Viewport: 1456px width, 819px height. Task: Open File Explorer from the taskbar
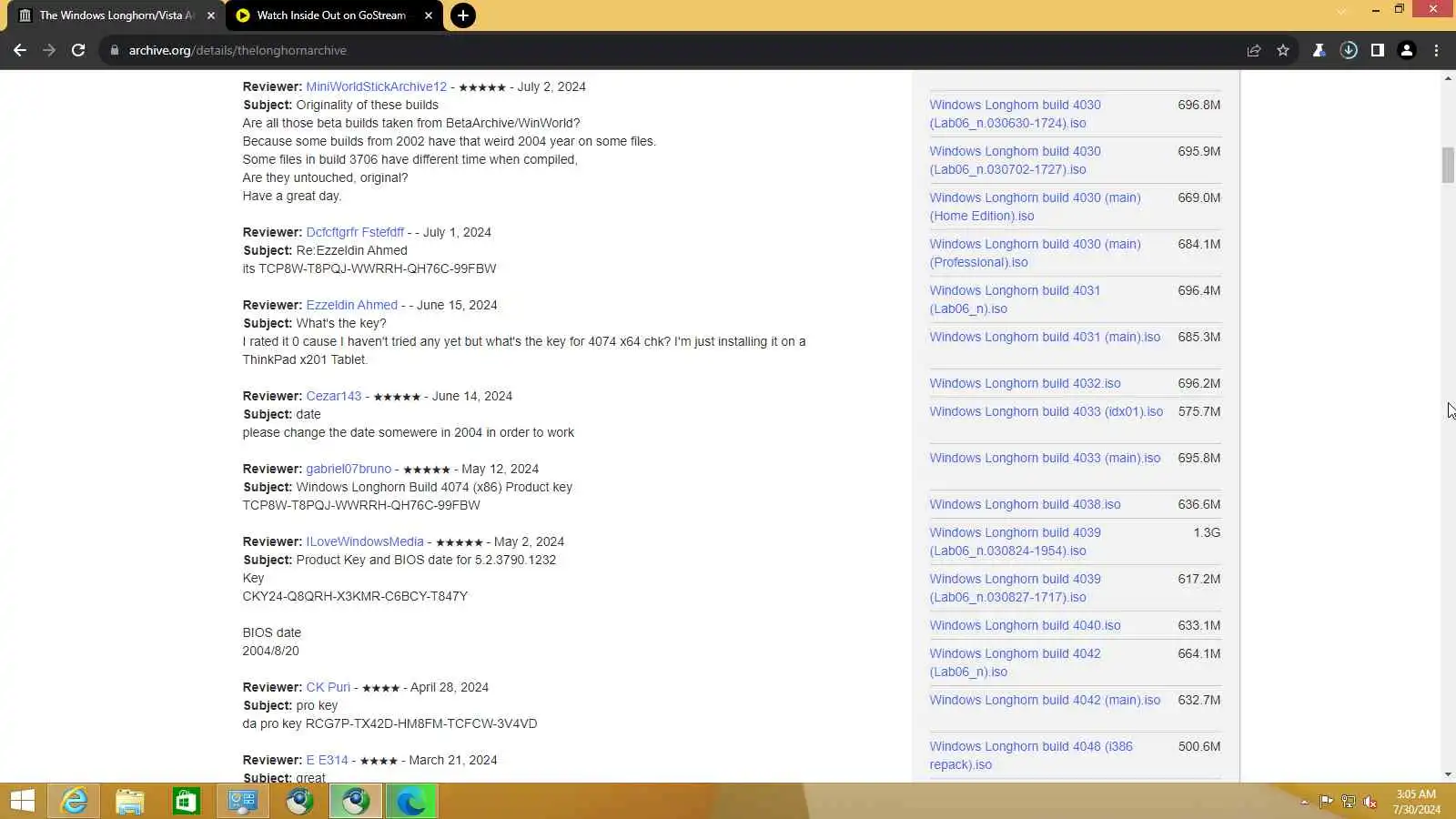[x=130, y=801]
